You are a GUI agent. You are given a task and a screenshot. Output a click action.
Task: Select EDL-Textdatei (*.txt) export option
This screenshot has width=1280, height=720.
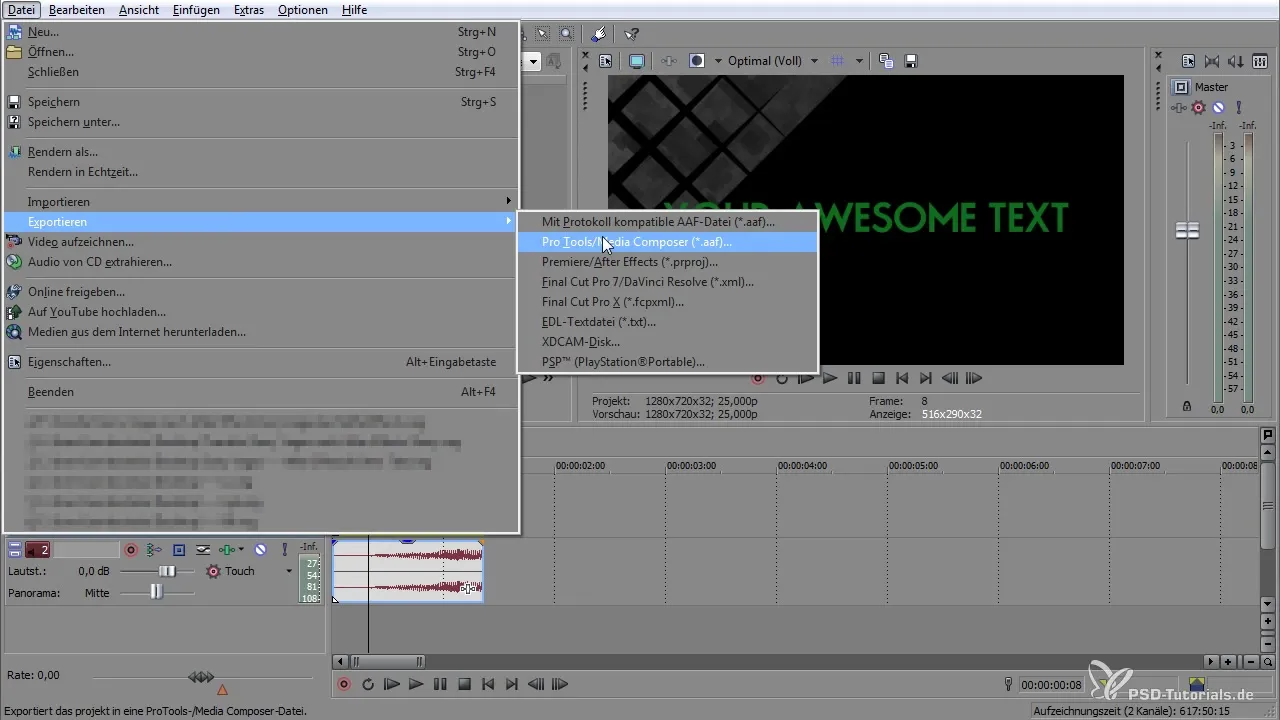[x=667, y=322]
